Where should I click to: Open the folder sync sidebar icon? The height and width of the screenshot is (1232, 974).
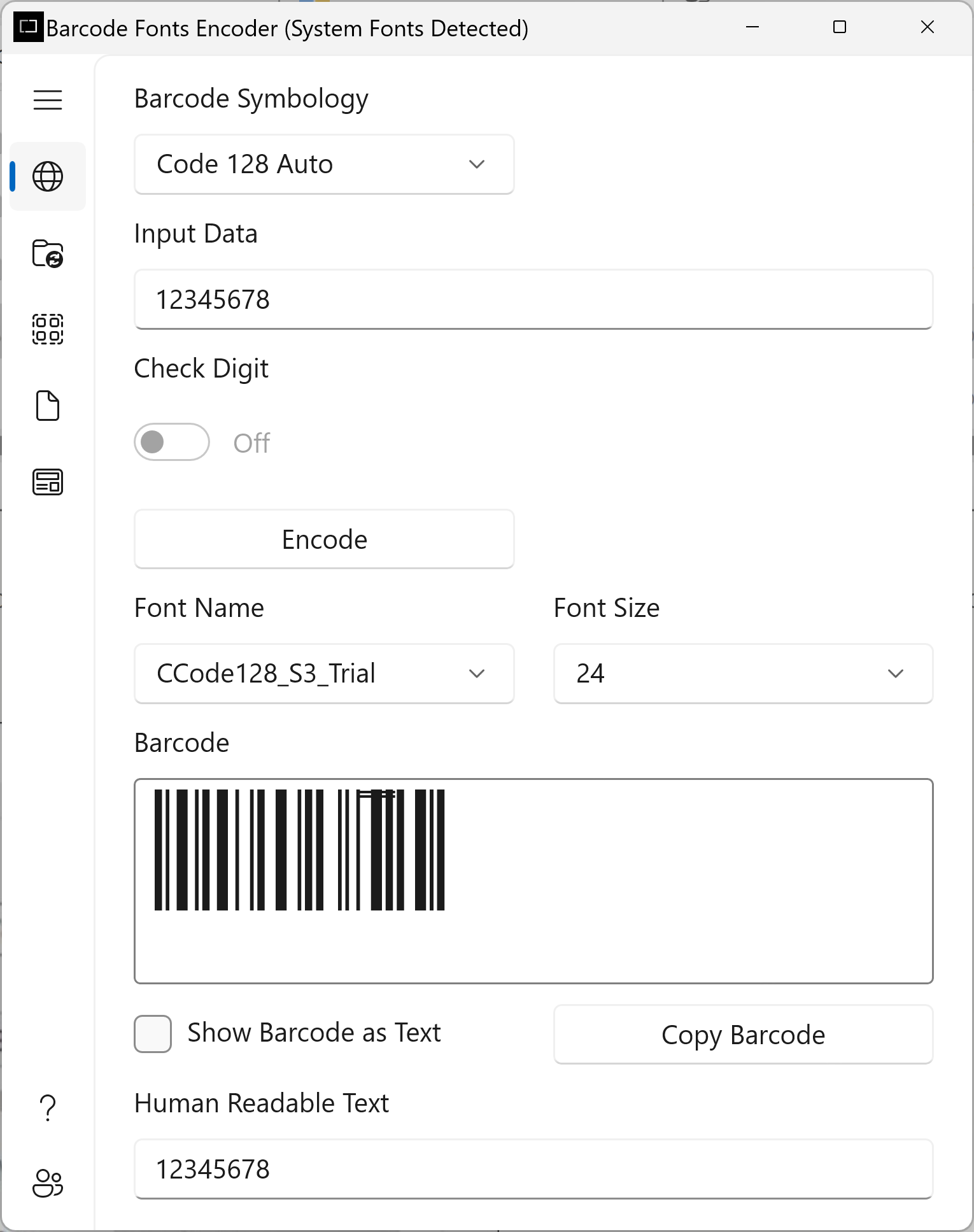pos(48,253)
